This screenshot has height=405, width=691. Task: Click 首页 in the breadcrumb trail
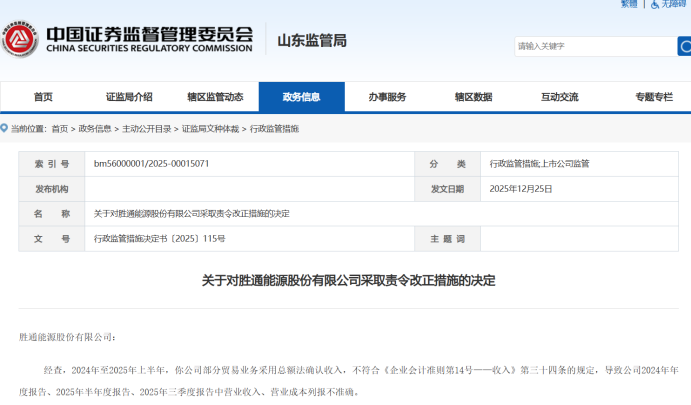point(60,129)
